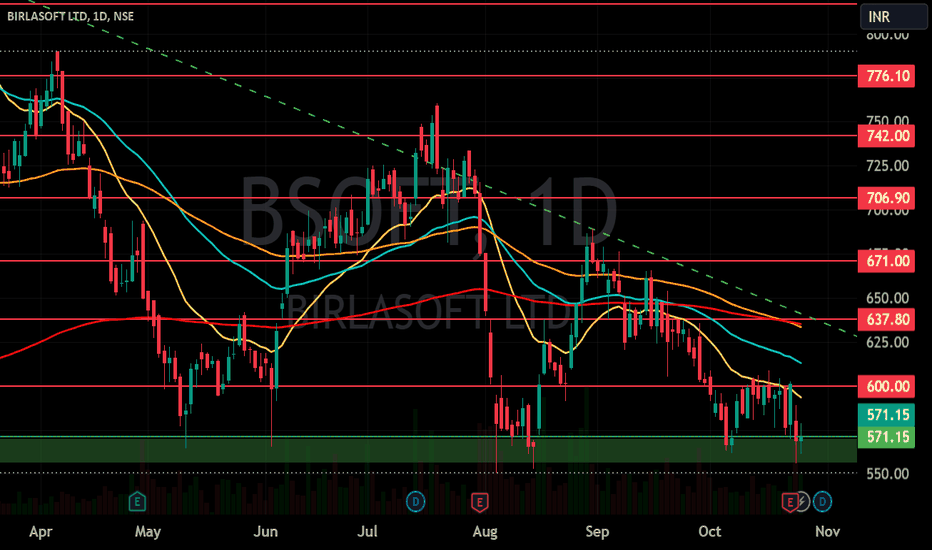
Task: Select the 671.00 red price label
Action: pos(886,261)
